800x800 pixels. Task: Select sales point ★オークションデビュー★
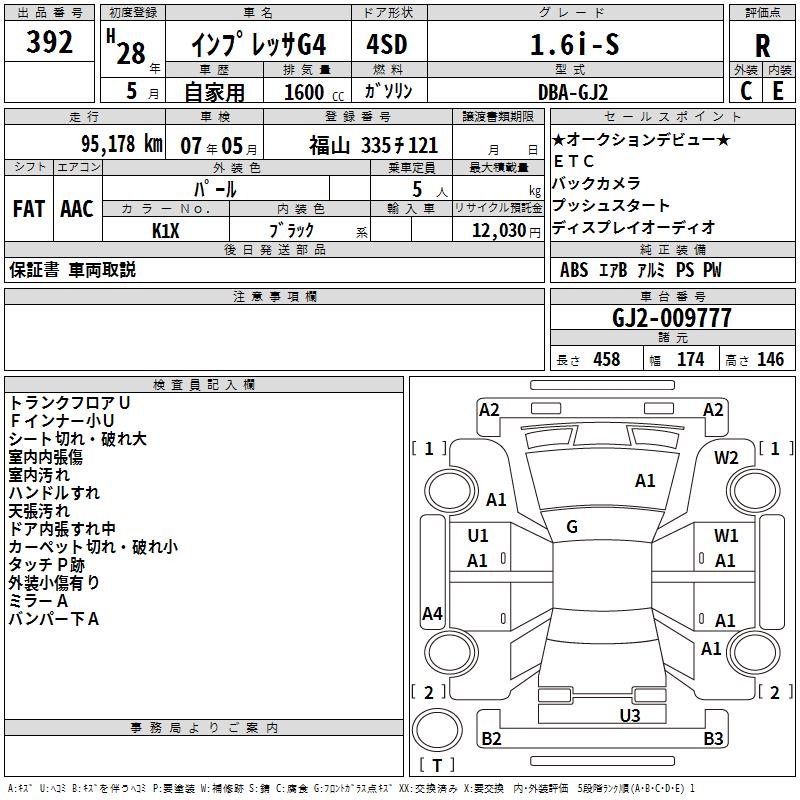(641, 139)
